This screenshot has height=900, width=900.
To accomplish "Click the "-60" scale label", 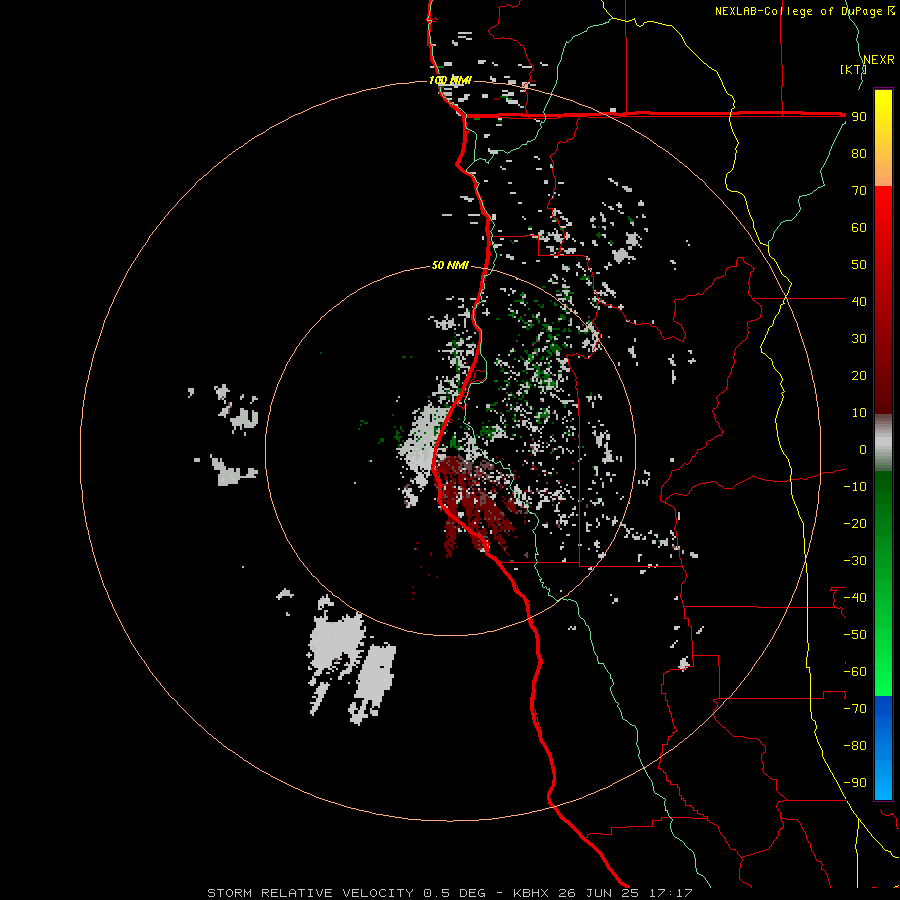I will tap(855, 672).
